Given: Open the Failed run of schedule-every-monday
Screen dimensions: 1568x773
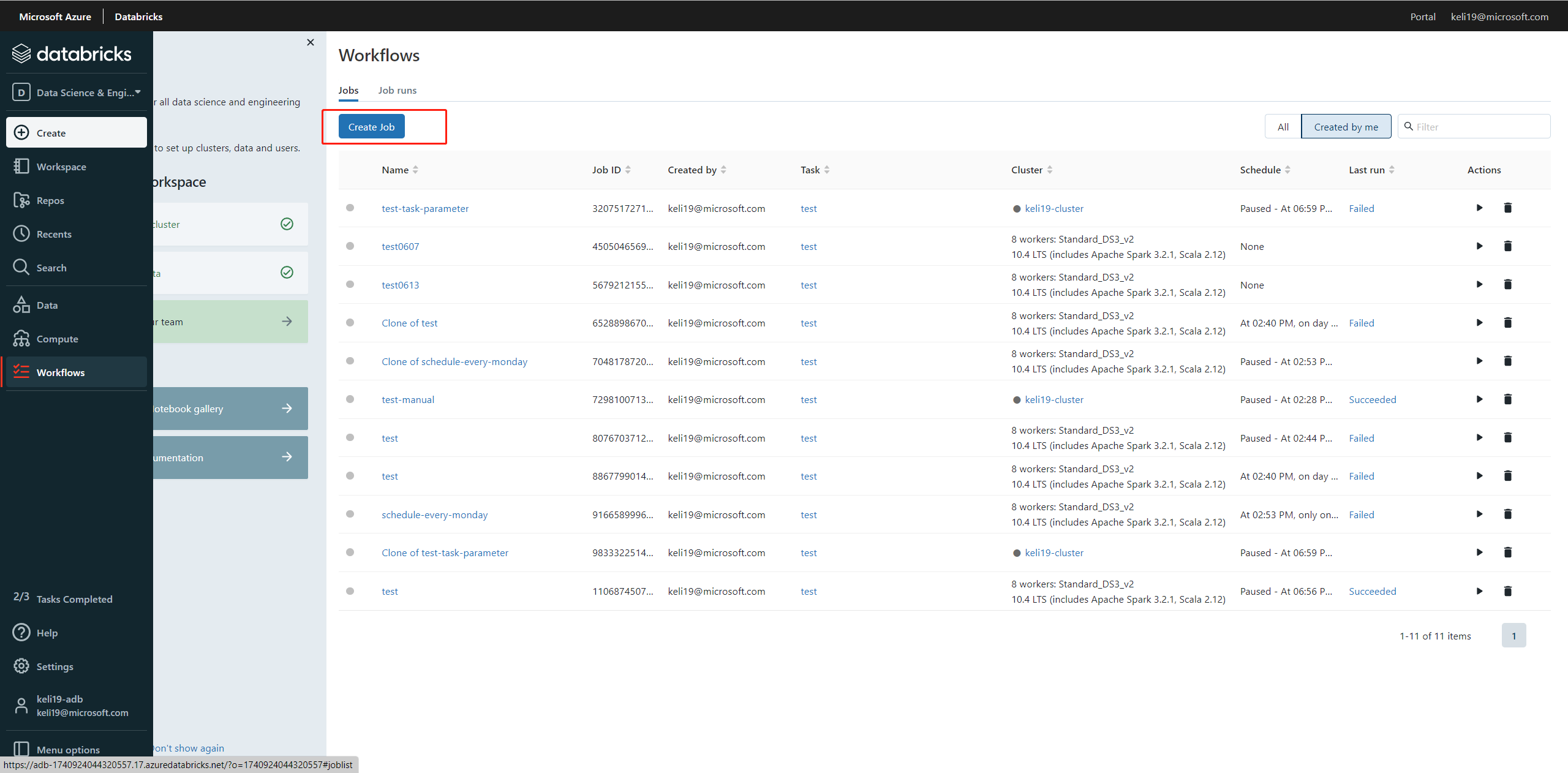Looking at the screenshot, I should pyautogui.click(x=1361, y=515).
